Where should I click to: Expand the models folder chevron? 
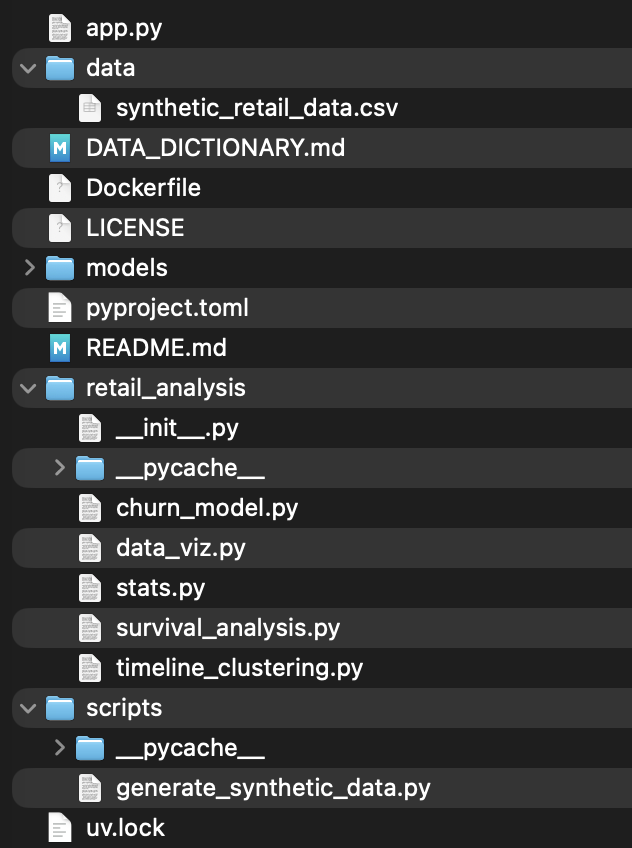pos(28,268)
